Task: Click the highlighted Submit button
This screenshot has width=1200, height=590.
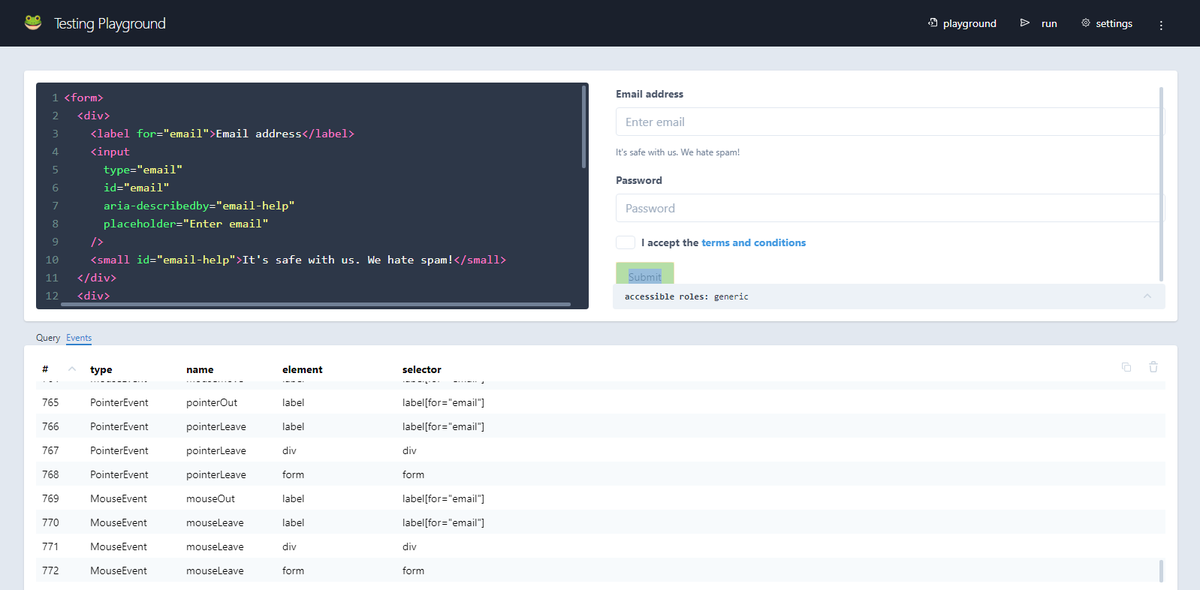Action: pos(644,272)
